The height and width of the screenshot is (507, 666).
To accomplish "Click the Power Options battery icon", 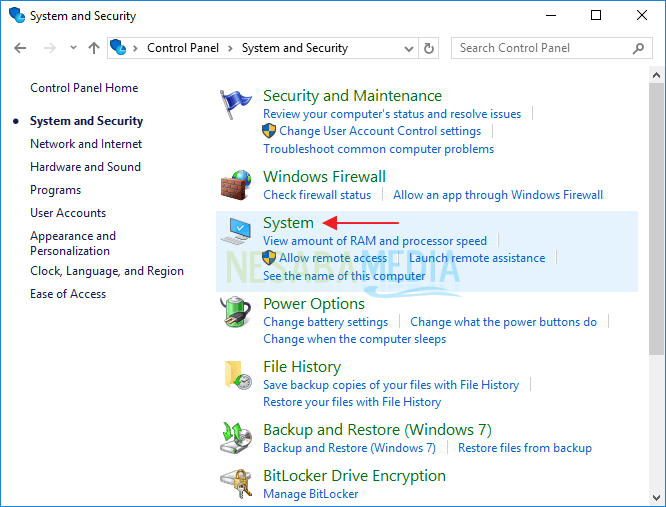I will (236, 312).
